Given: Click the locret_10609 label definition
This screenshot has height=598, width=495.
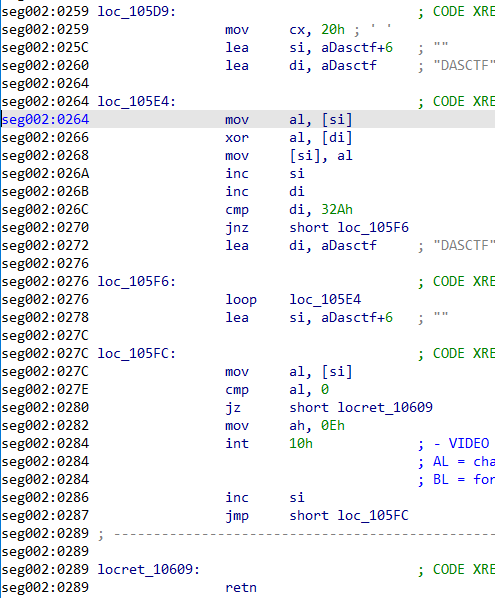Looking at the screenshot, I should tap(149, 569).
